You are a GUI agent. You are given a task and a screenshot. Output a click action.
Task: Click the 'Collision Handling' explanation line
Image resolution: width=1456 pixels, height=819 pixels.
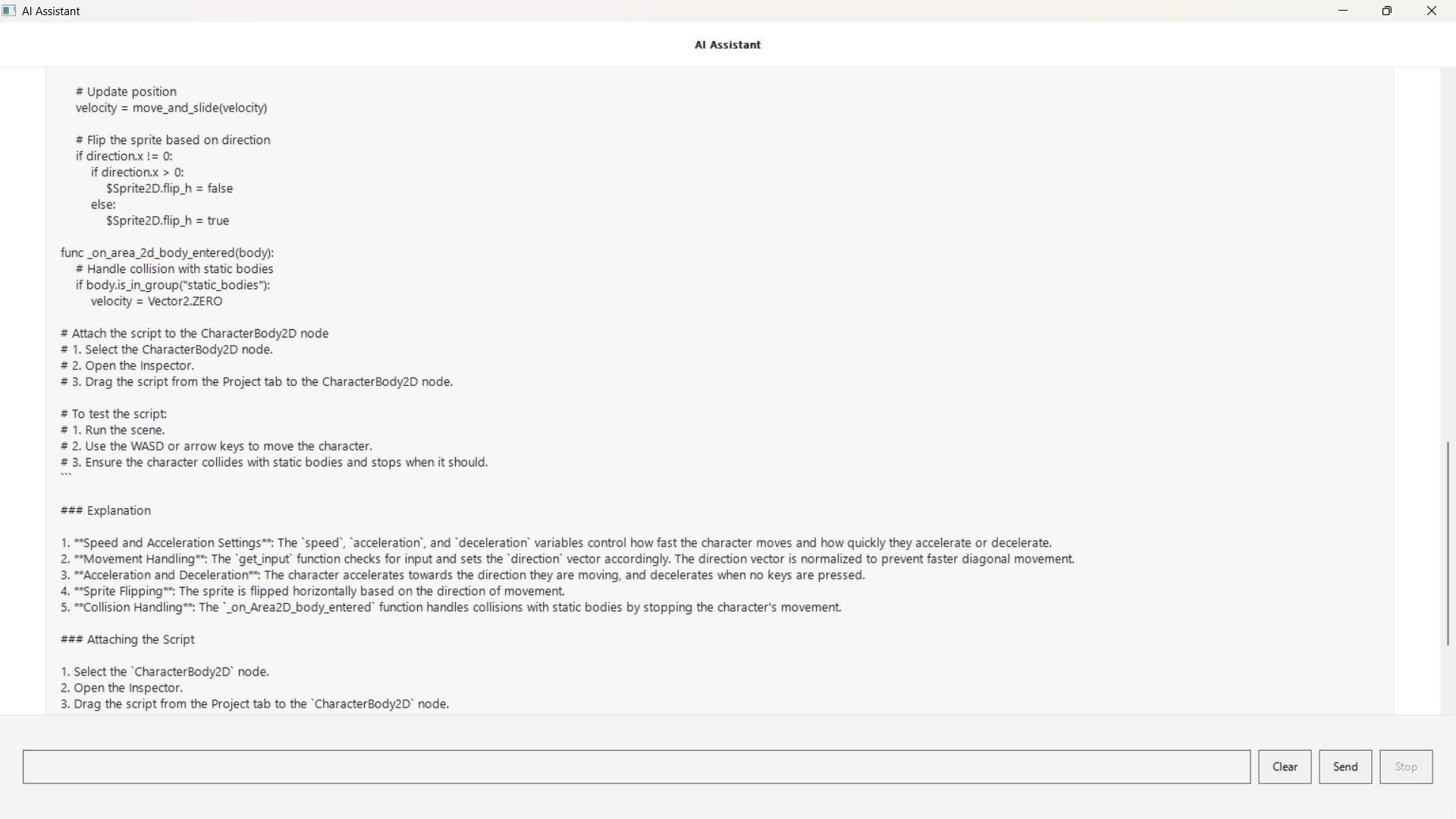click(451, 607)
